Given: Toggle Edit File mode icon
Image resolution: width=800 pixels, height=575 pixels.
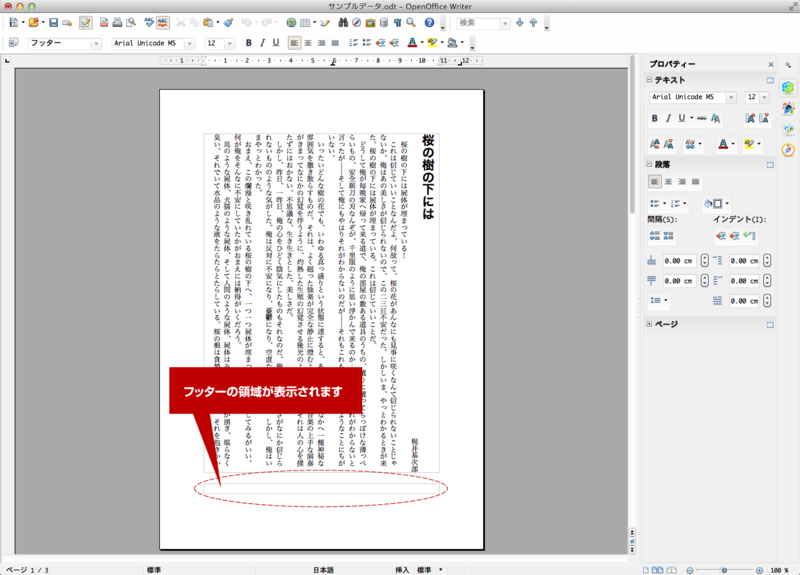Looking at the screenshot, I should click(x=85, y=22).
